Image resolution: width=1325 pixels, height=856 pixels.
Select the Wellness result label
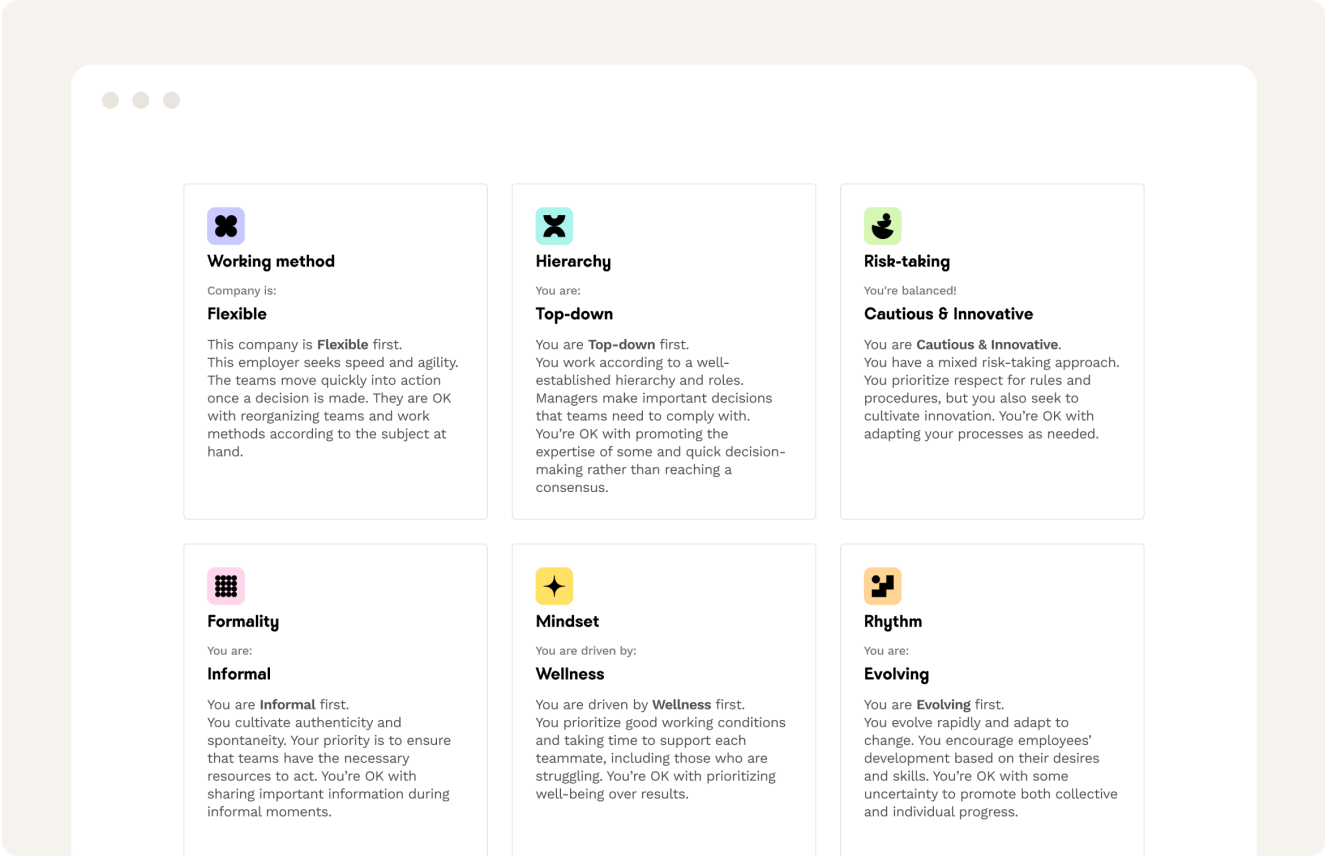tap(570, 674)
